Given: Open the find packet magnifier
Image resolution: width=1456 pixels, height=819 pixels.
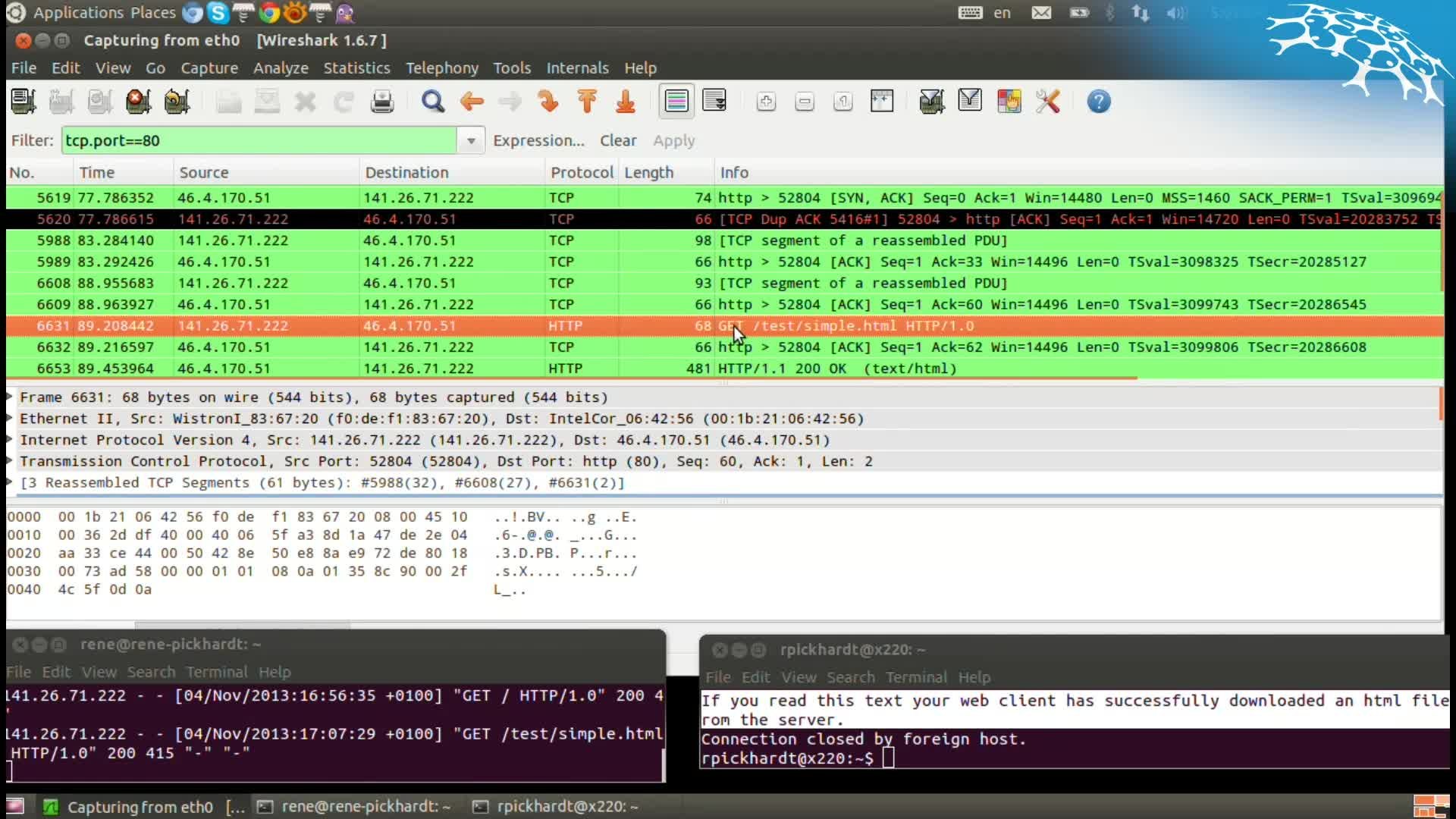Looking at the screenshot, I should [433, 101].
